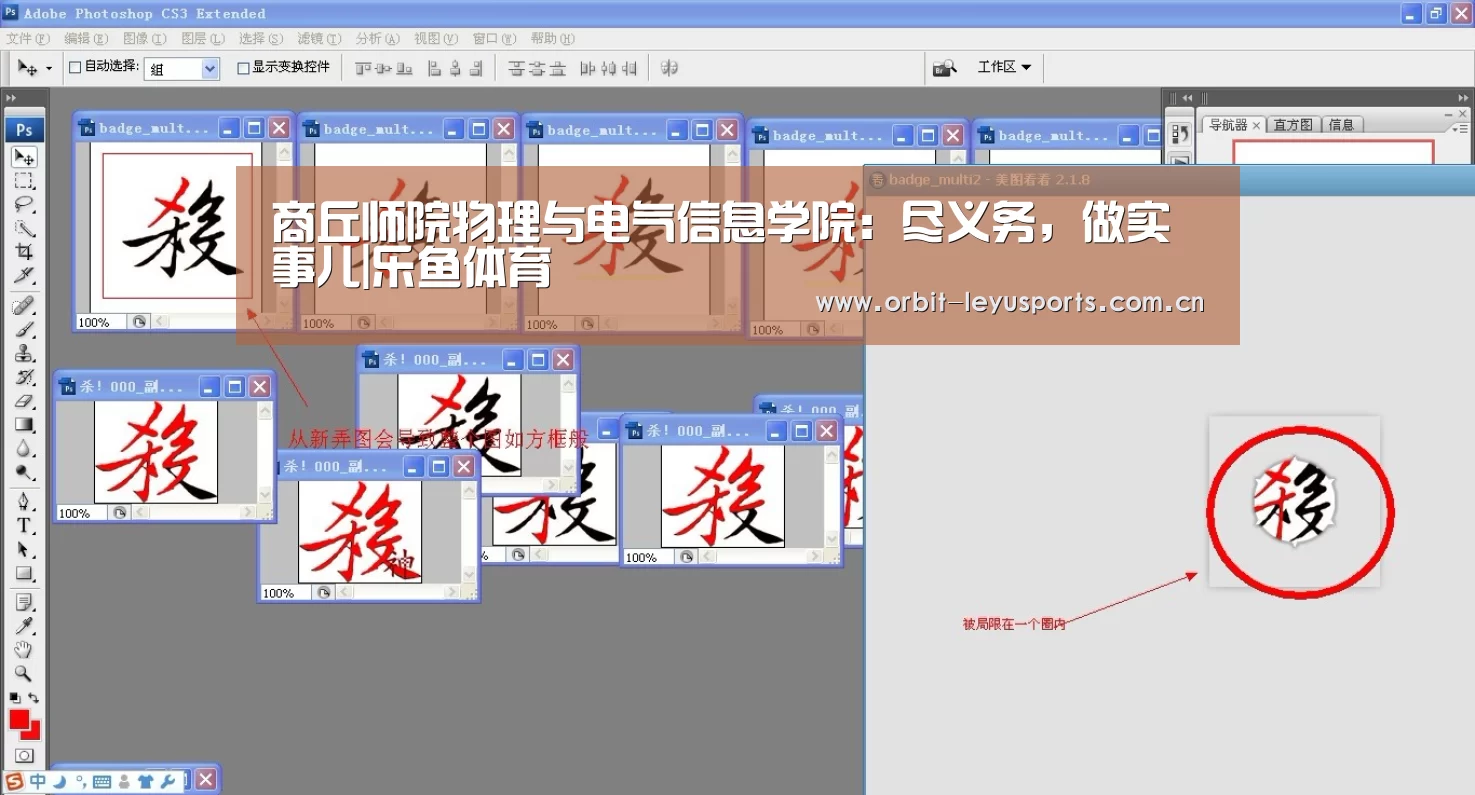Click the Auto-Align Layers icon
Screen dimensions: 1475x795
click(x=669, y=68)
